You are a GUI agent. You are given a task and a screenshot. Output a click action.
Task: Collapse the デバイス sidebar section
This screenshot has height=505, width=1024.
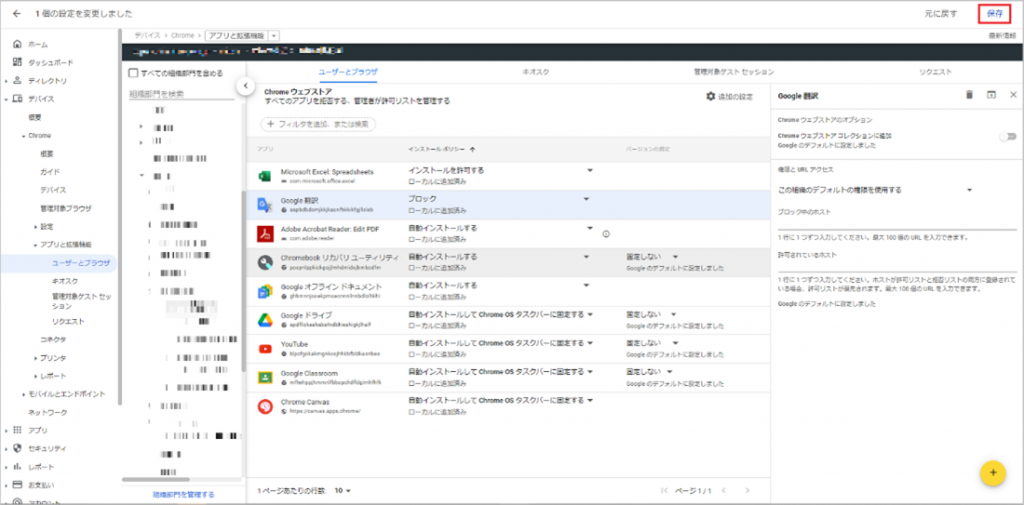tap(6, 99)
